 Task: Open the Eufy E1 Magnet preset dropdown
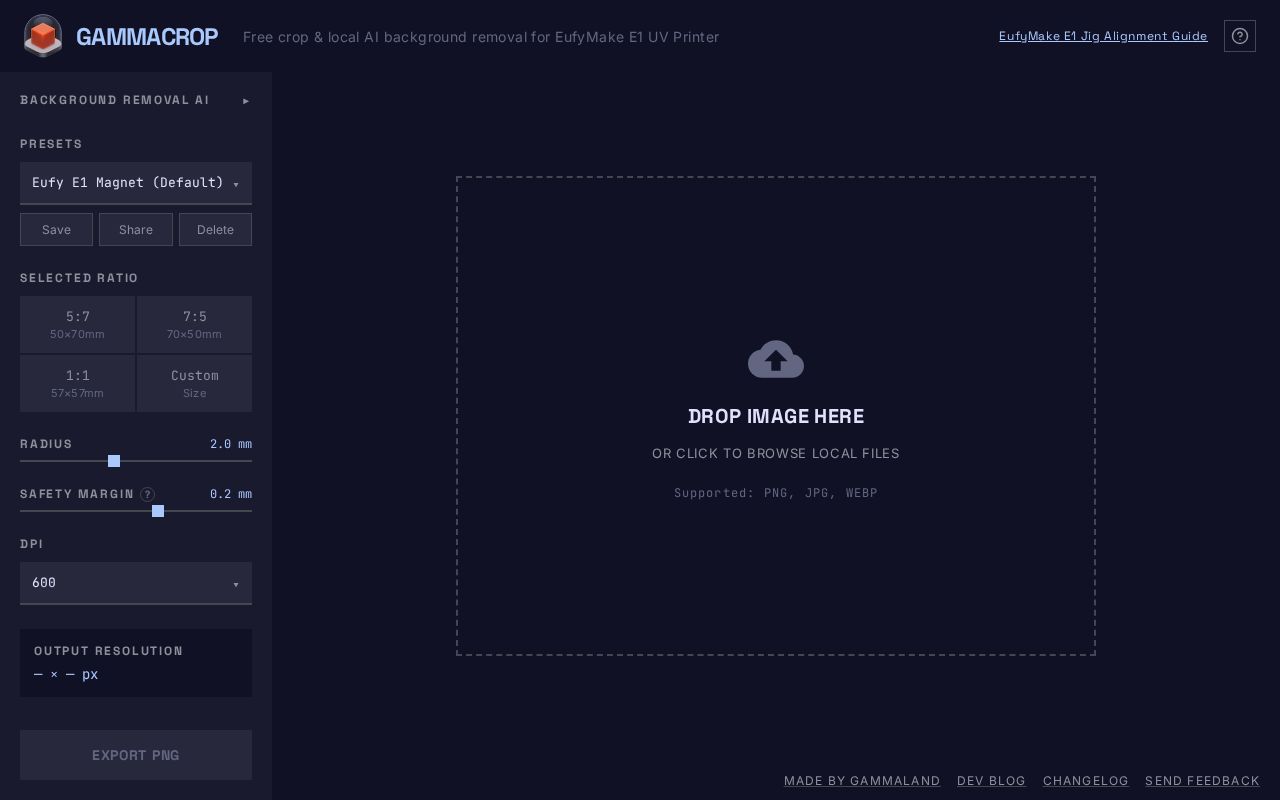[136, 183]
